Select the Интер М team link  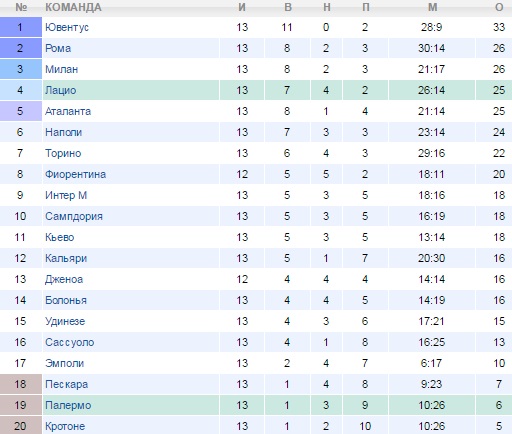point(66,195)
